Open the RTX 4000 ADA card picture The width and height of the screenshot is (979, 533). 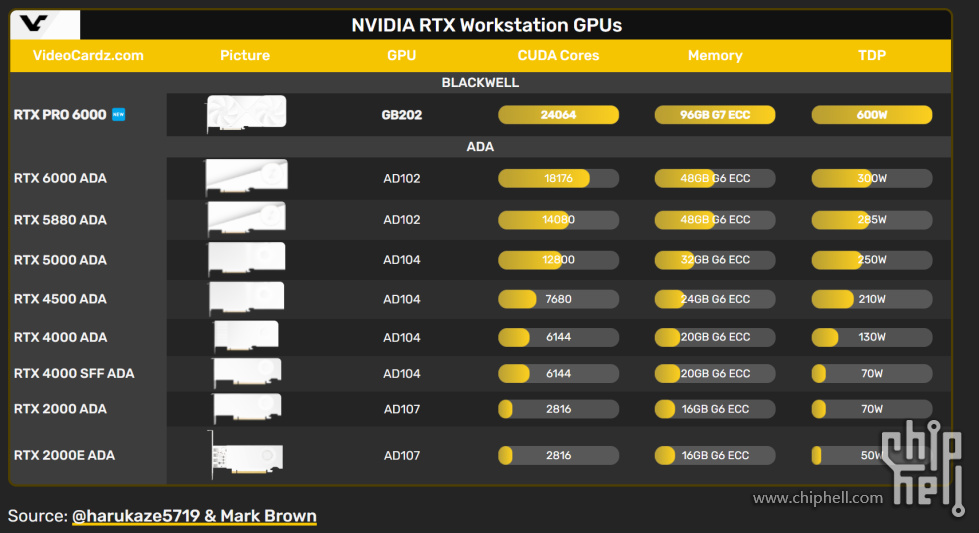coord(246,336)
